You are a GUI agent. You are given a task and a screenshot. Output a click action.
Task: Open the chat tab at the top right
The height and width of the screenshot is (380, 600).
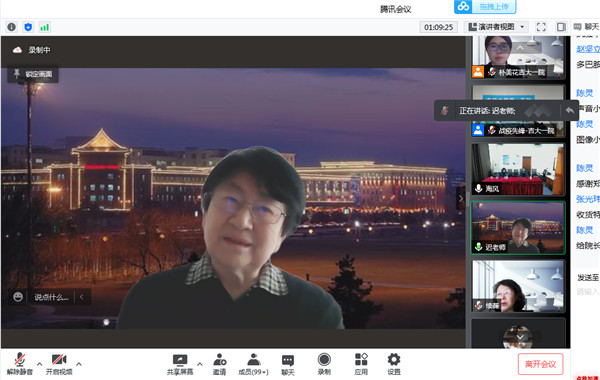pos(586,27)
